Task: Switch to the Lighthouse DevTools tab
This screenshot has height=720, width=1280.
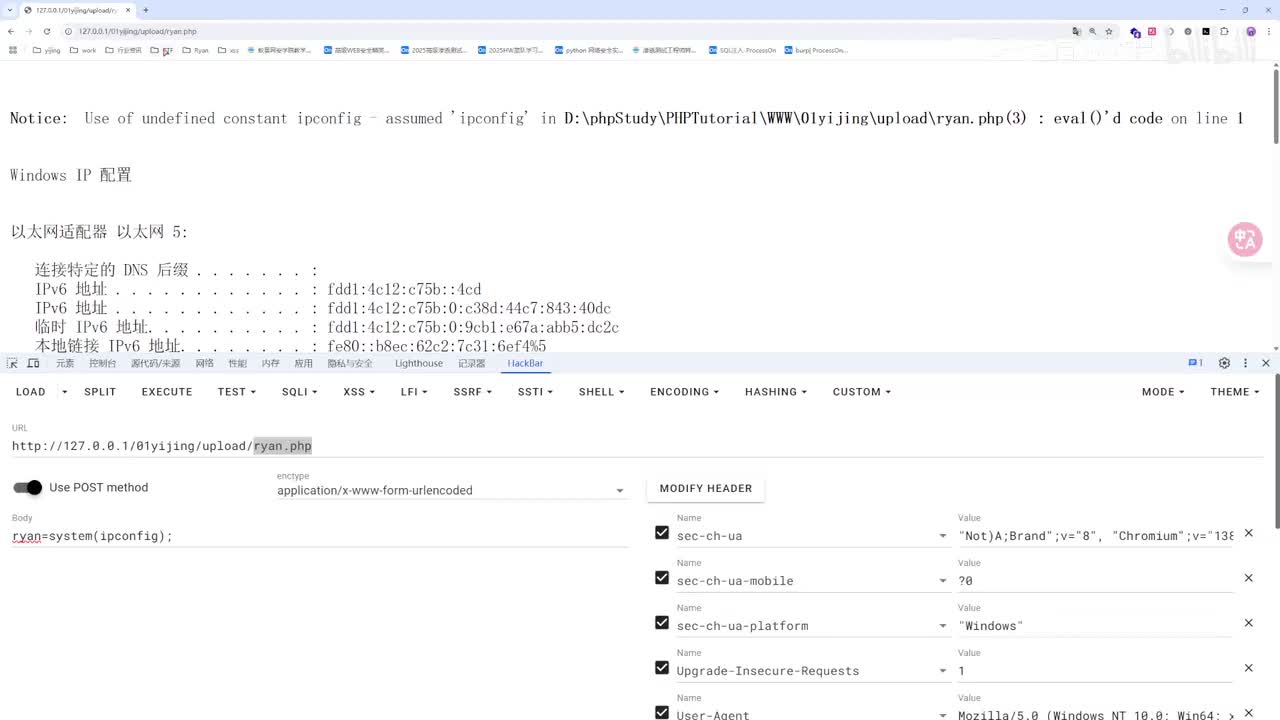Action: (x=418, y=363)
